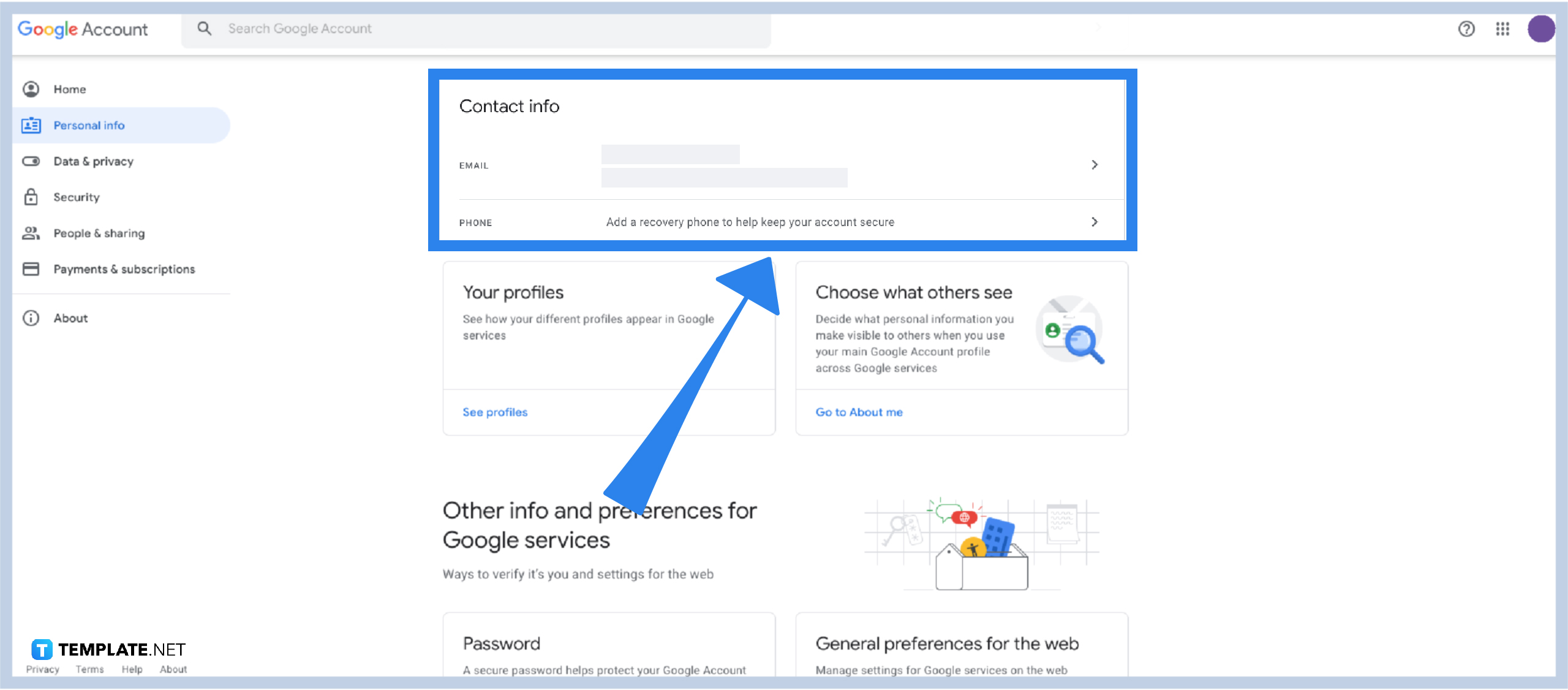Viewport: 1568px width, 690px height.
Task: Click the Help question mark icon
Action: [1466, 29]
